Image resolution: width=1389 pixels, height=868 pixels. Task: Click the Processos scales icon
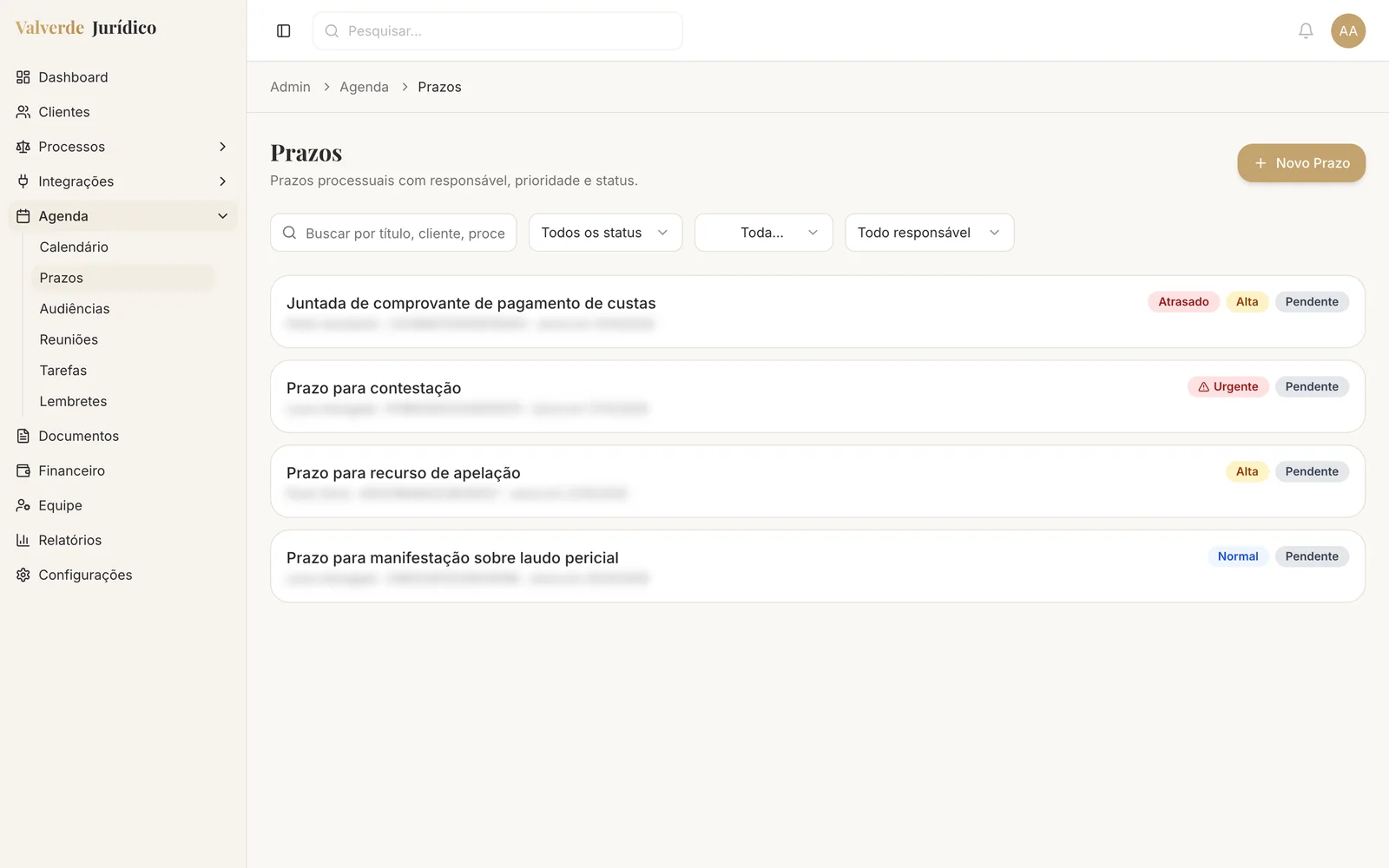[23, 147]
